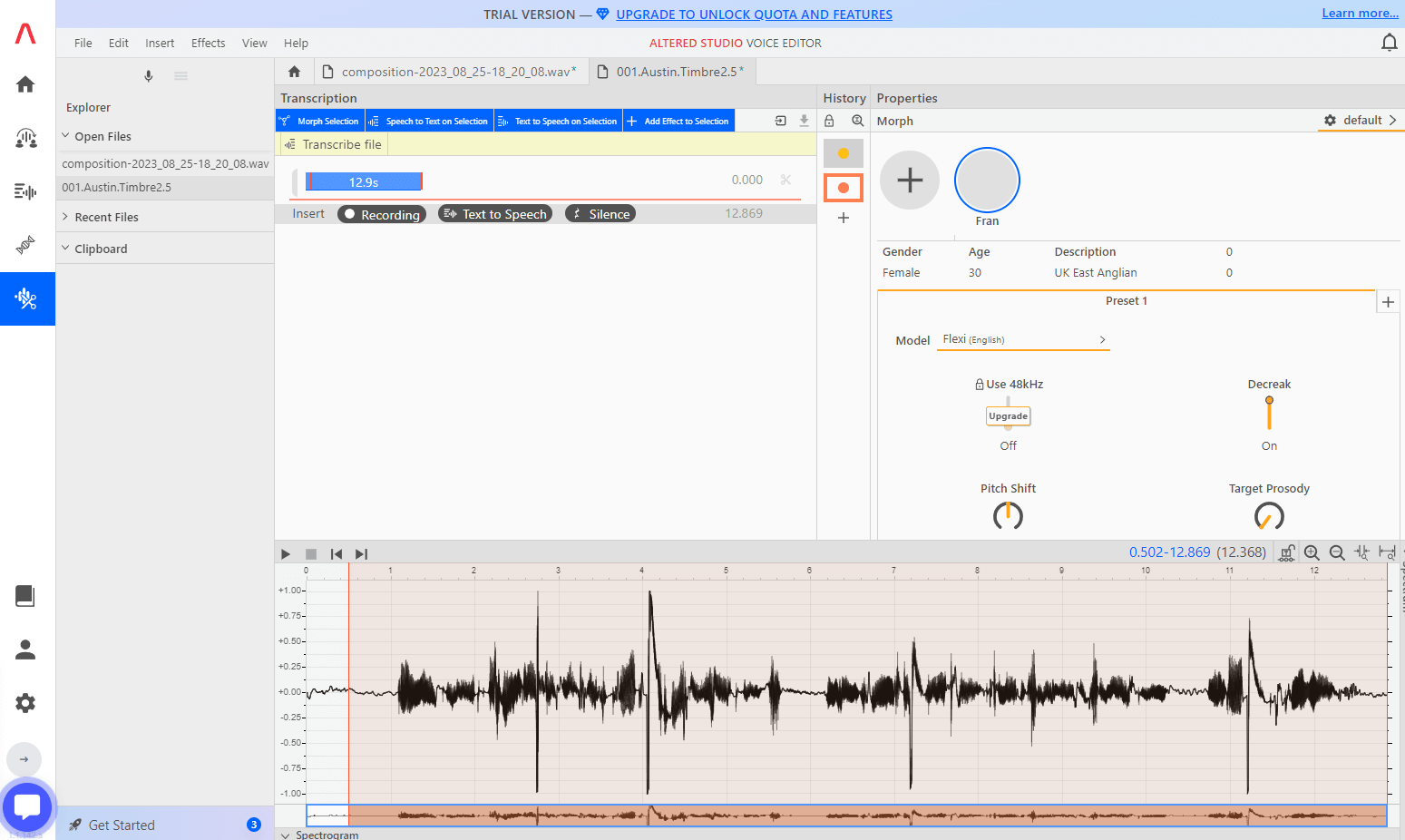This screenshot has width=1405, height=840.
Task: Open the Effects menu
Action: [209, 43]
